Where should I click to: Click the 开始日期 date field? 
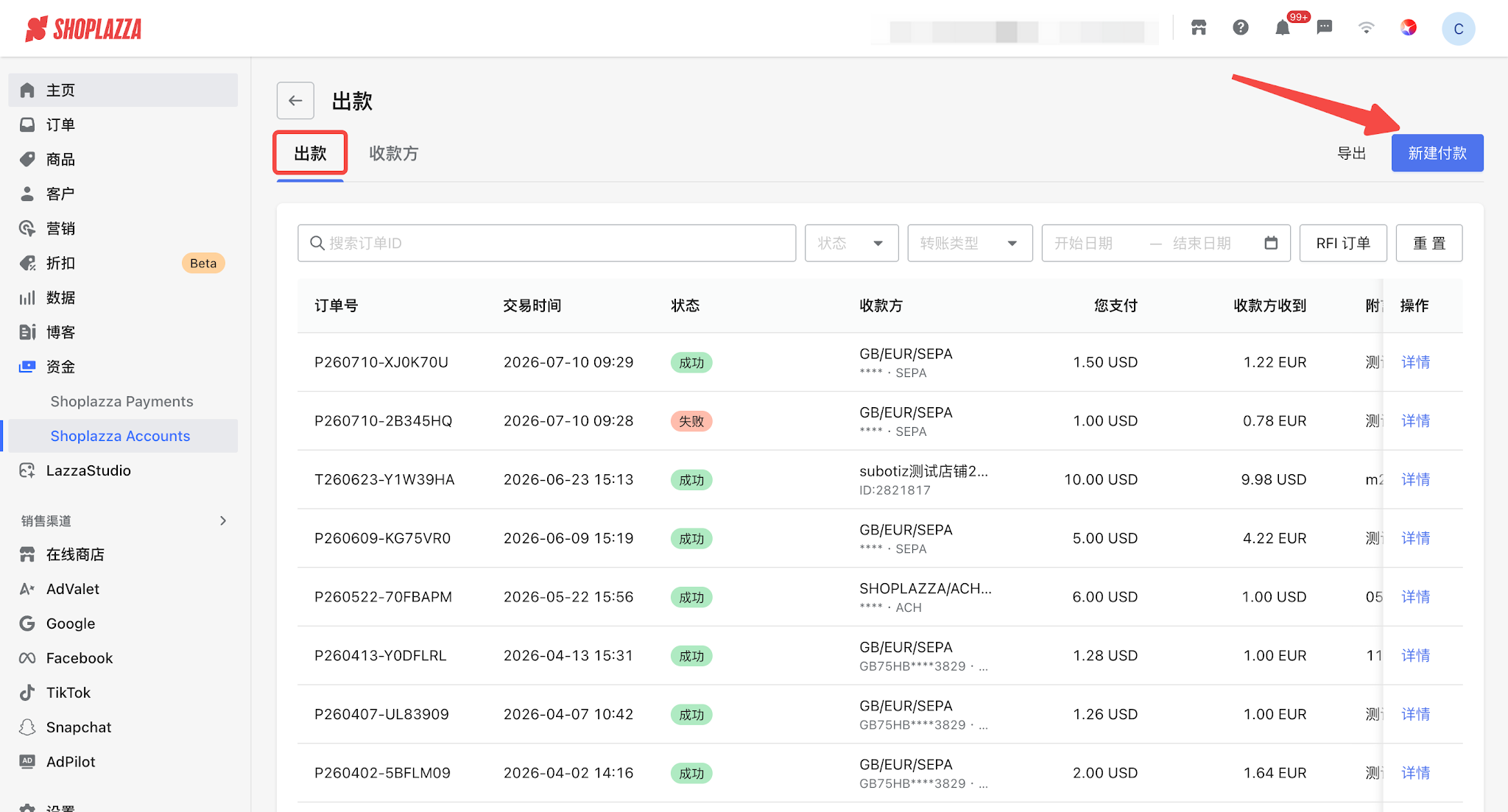(1083, 243)
